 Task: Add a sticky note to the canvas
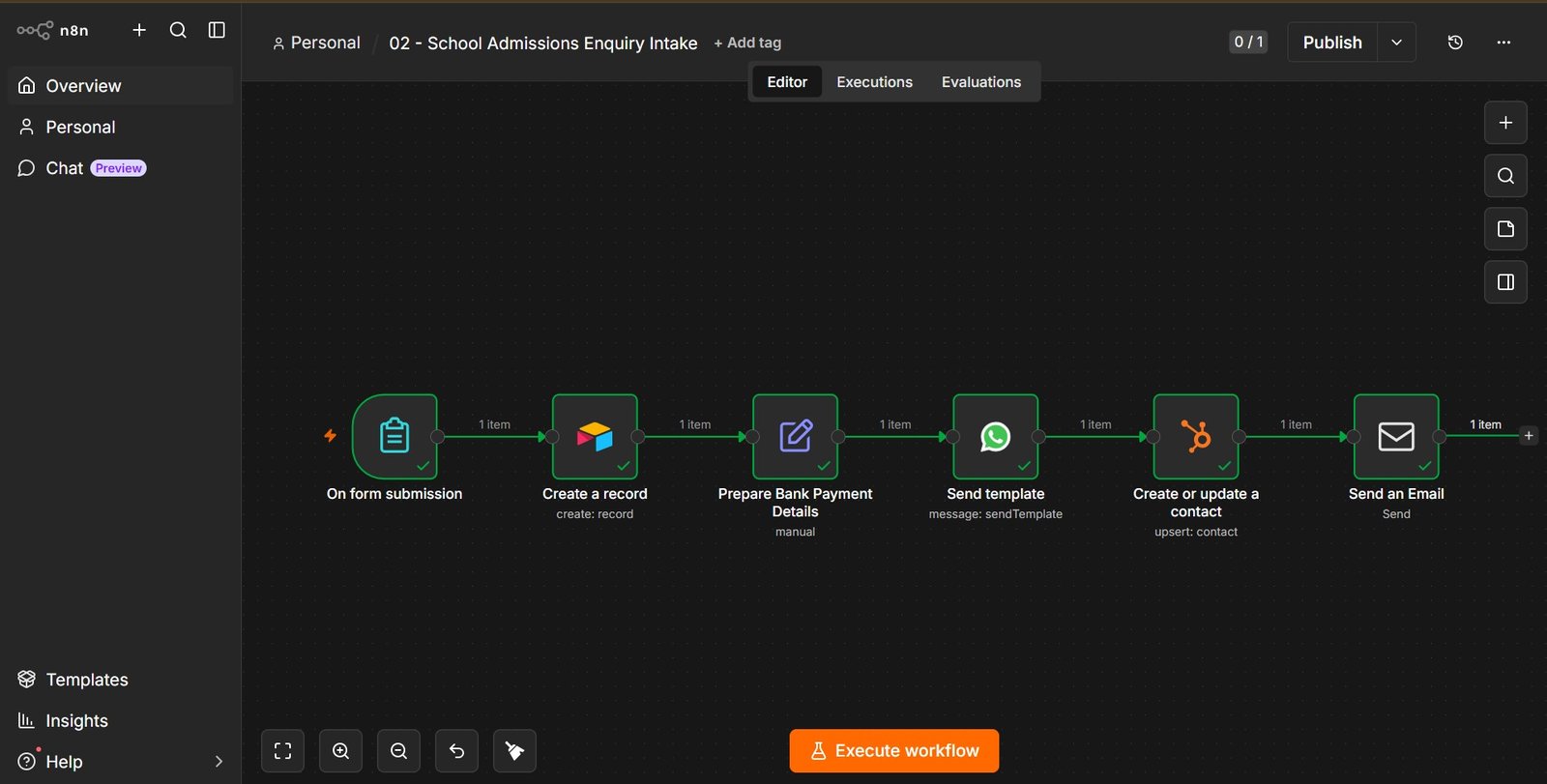(x=1505, y=229)
